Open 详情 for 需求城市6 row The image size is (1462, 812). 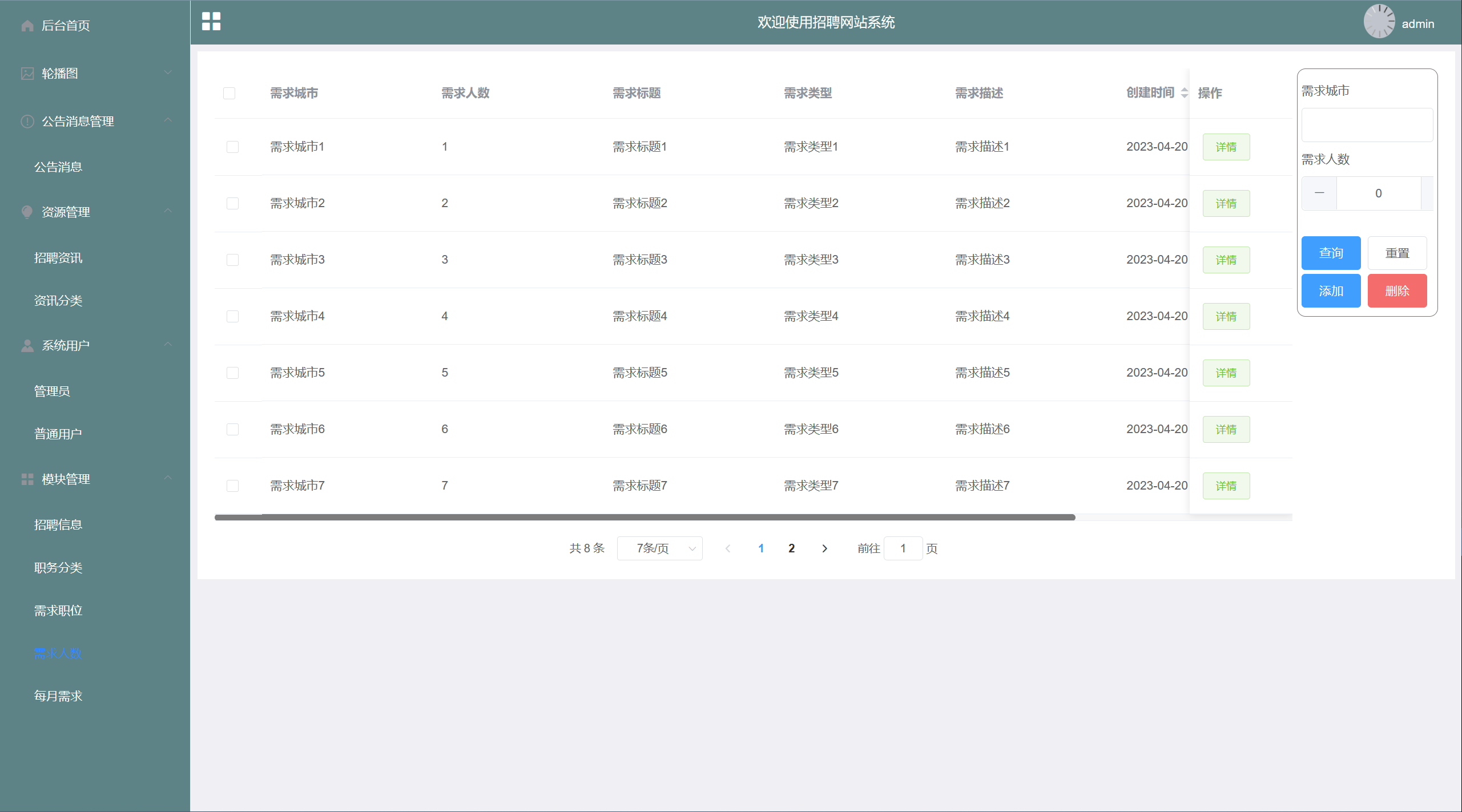coord(1226,430)
